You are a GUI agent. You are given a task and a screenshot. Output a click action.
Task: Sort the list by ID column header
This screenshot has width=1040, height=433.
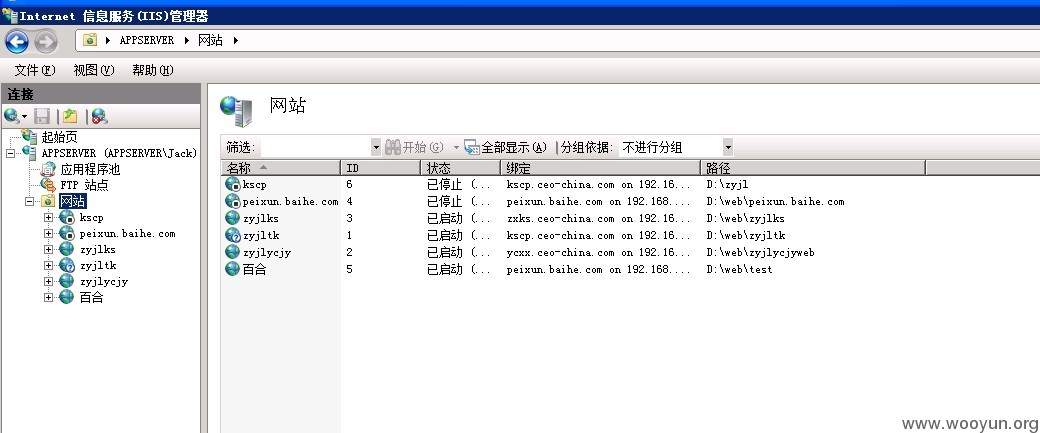tap(380, 168)
